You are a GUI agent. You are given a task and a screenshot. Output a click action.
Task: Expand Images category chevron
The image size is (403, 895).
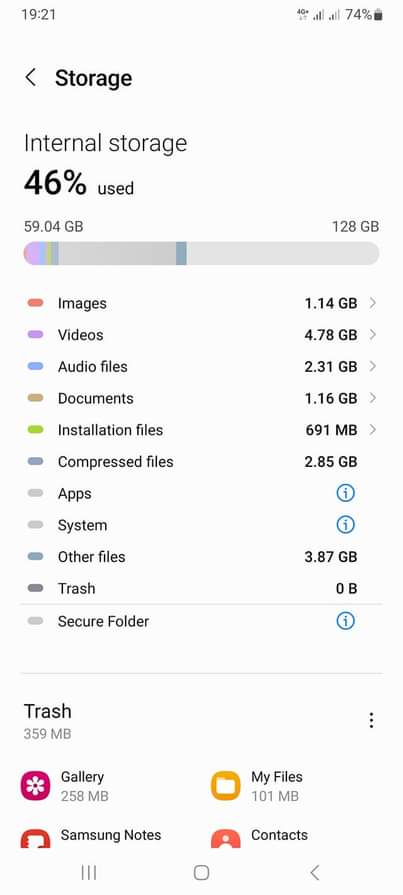(373, 303)
